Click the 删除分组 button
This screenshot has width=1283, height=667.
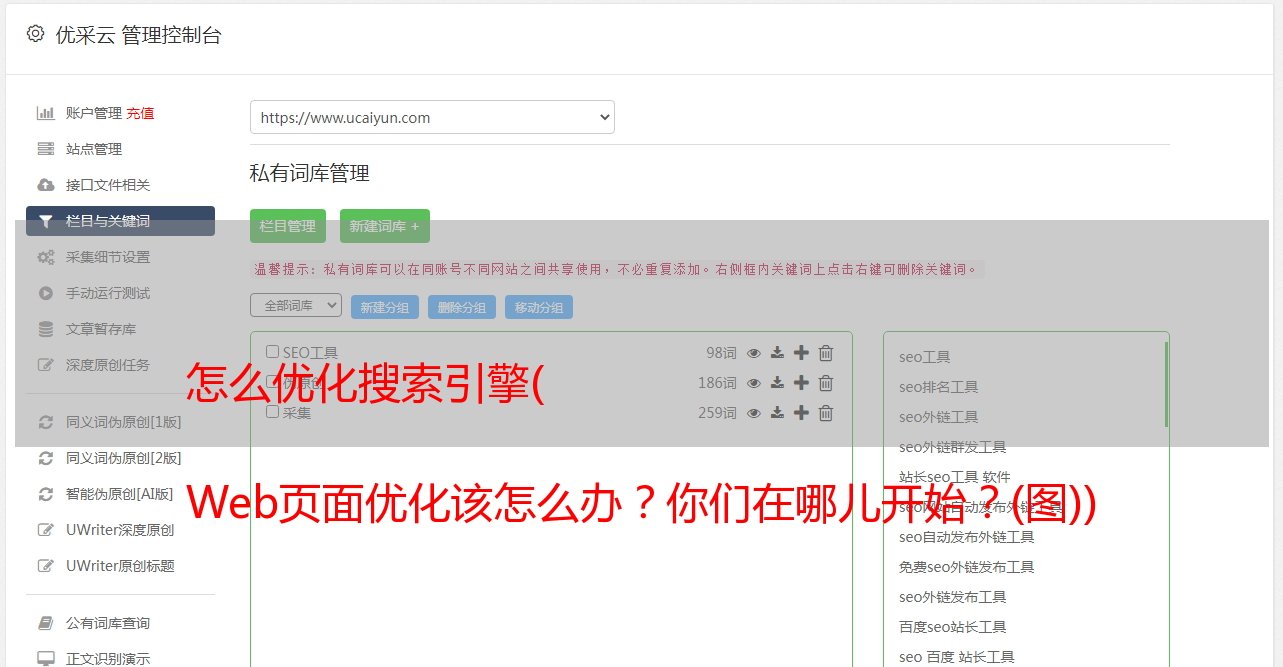point(462,307)
